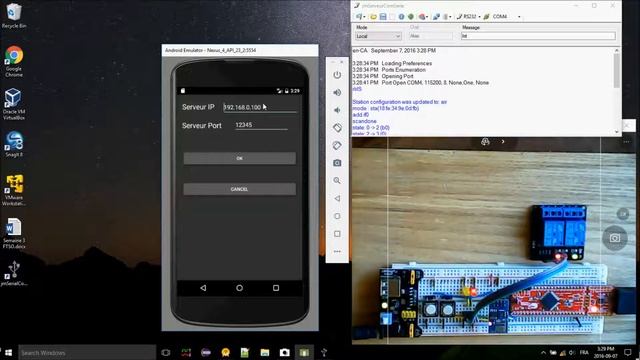
Task: Open Oracle VM VirtualBox desktop icon
Action: tap(14, 104)
